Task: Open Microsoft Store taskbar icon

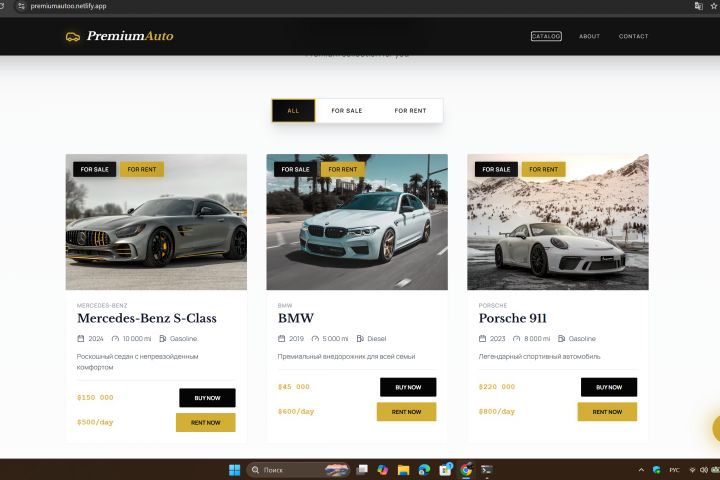Action: point(445,469)
